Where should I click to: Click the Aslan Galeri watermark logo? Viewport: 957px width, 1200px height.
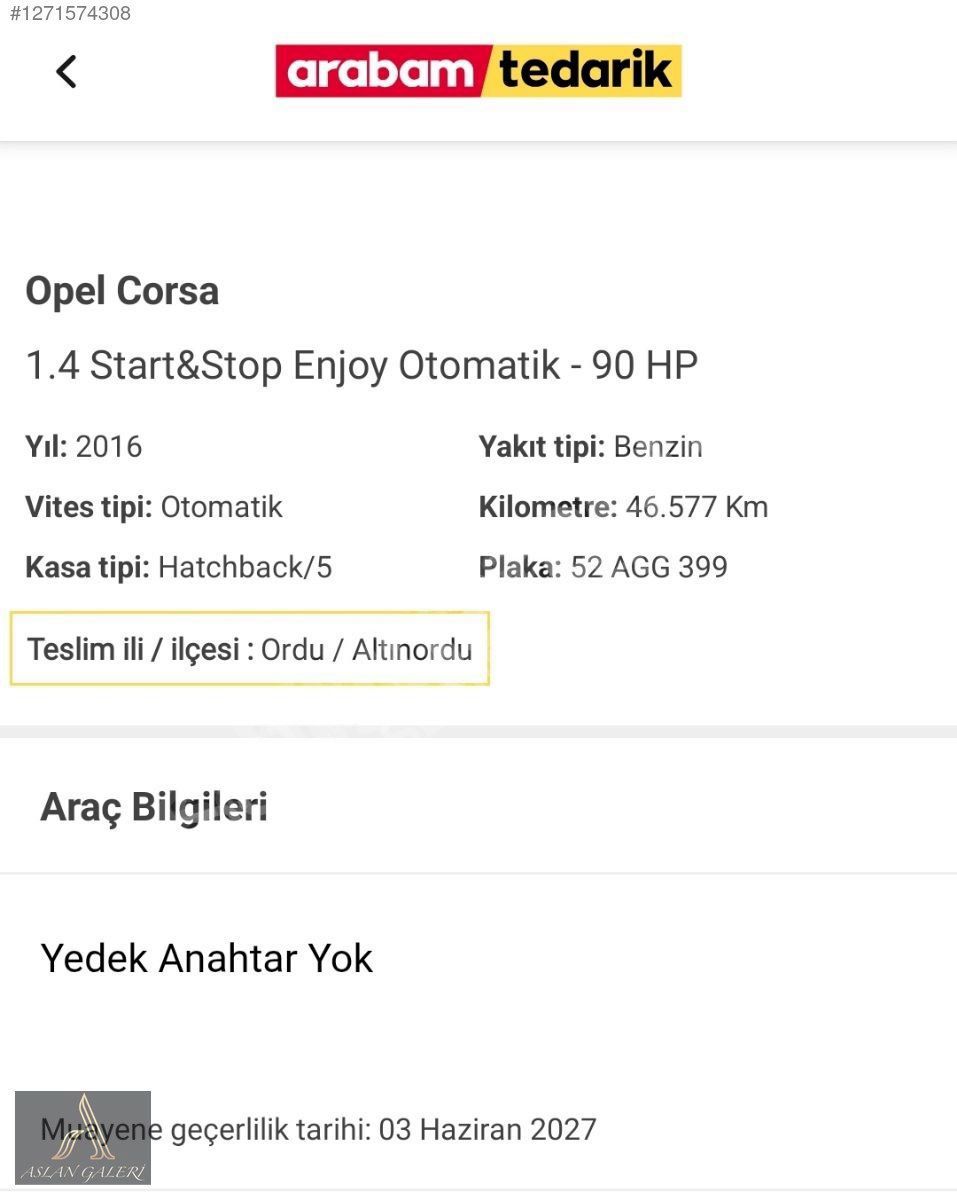(x=83, y=1138)
